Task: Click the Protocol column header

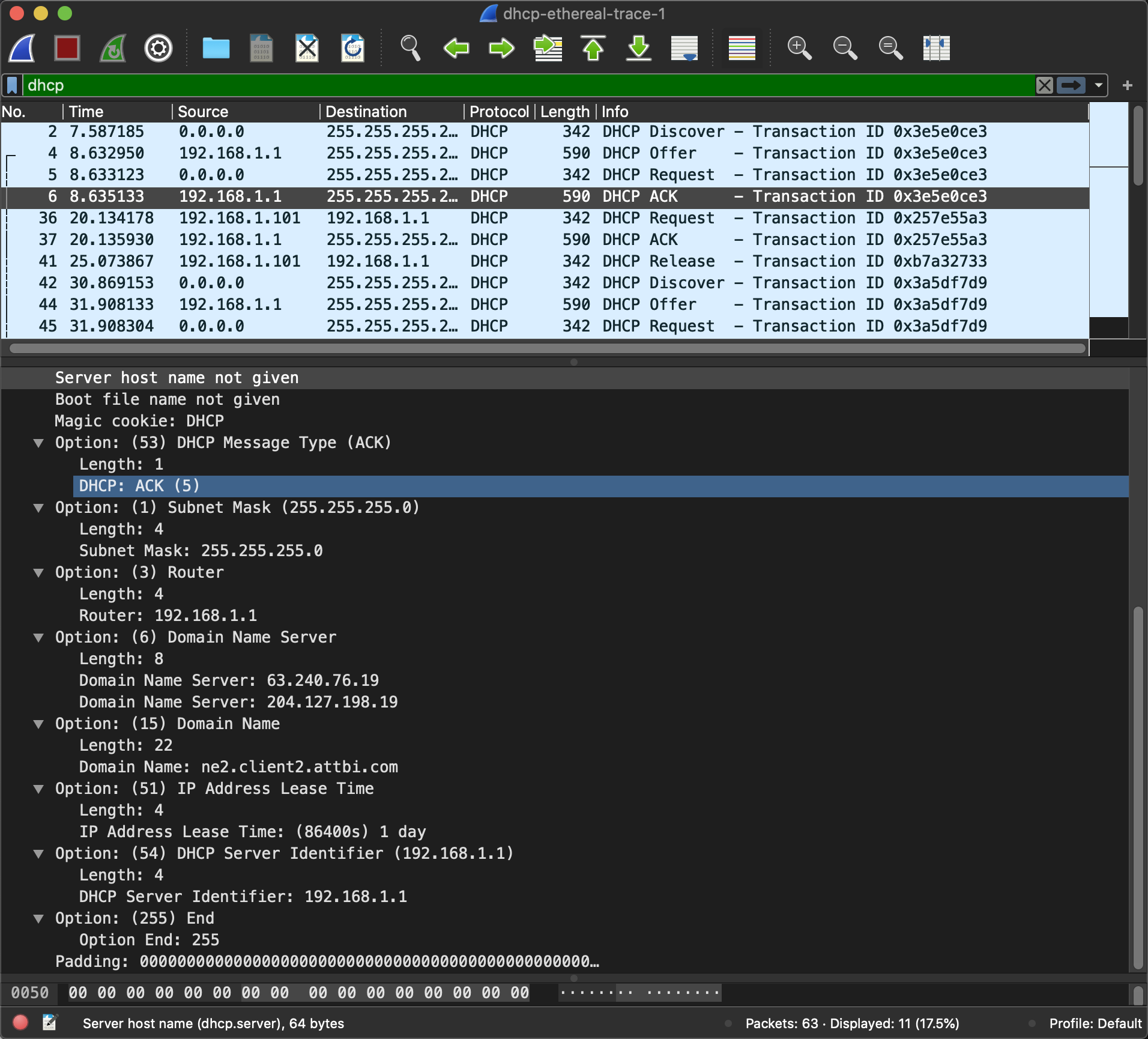Action: 498,112
